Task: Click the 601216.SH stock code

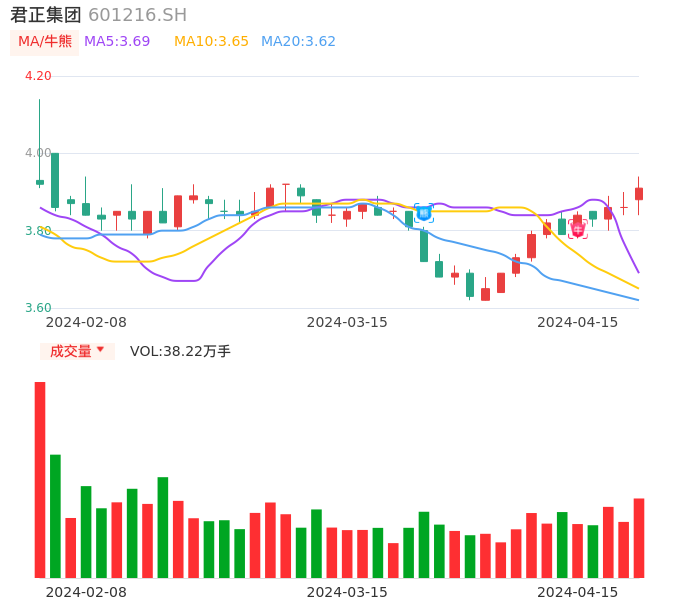Action: click(137, 15)
